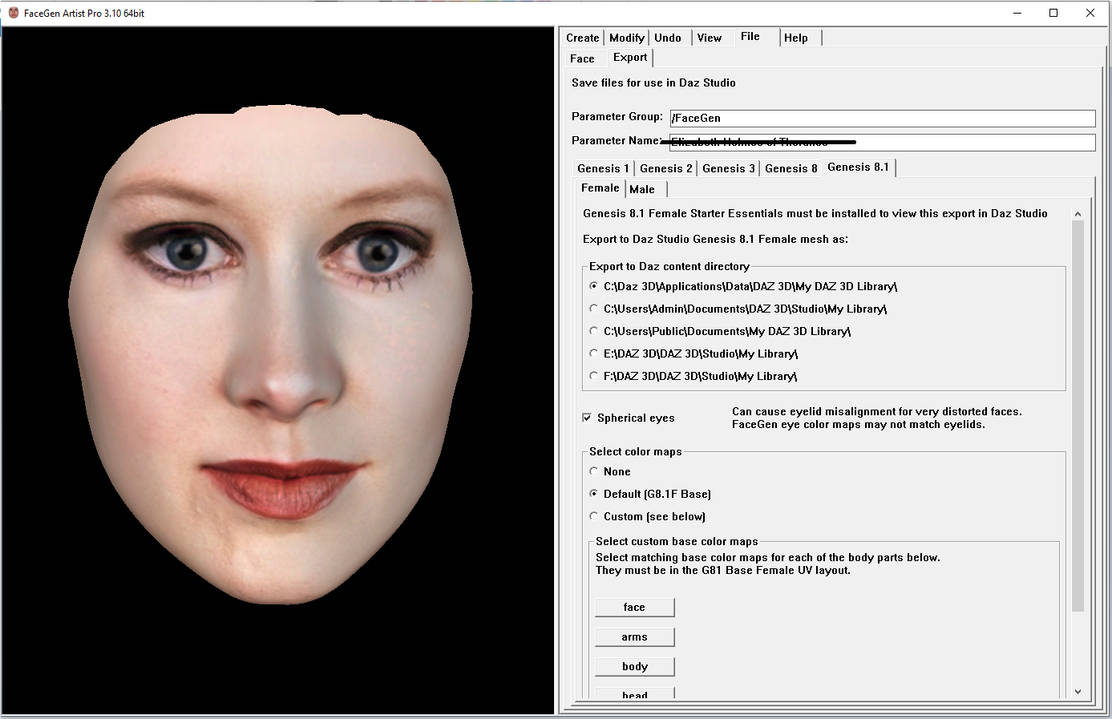Image resolution: width=1112 pixels, height=719 pixels.
Task: Click the 3D face preview viewport
Action: click(277, 370)
